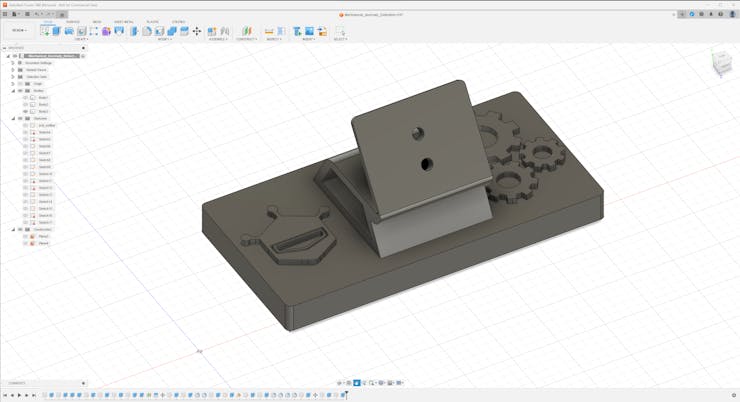Toggle visibility of Plane1 in browser
Image resolution: width=740 pixels, height=402 pixels.
tap(26, 236)
